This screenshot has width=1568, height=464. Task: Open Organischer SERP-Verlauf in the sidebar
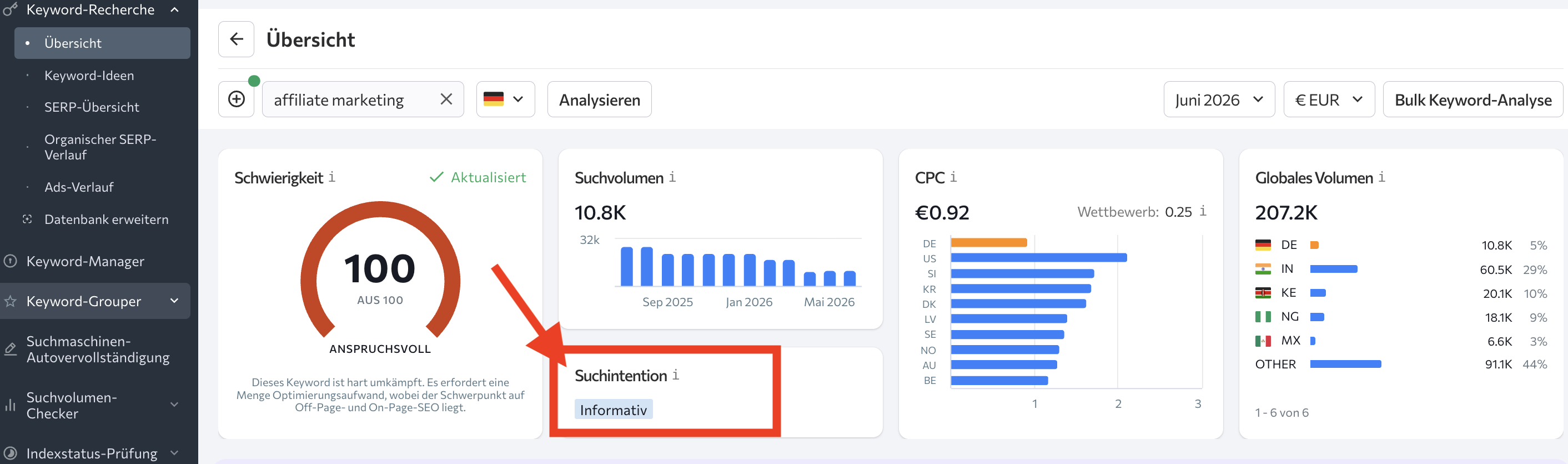pos(100,147)
